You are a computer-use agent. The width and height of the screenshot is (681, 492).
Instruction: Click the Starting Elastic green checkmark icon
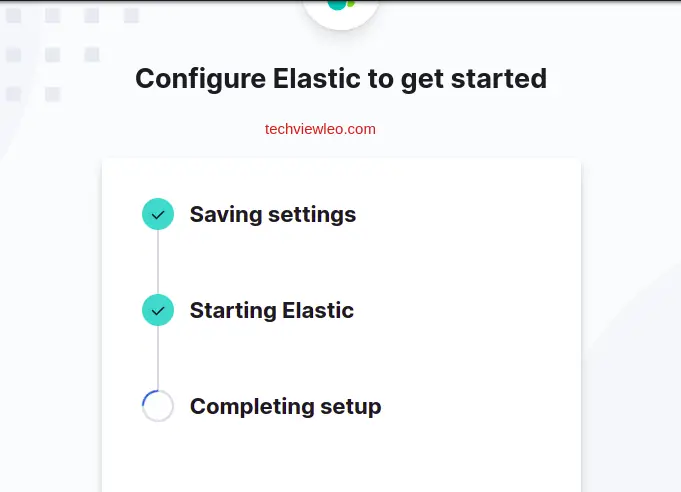[x=158, y=310]
